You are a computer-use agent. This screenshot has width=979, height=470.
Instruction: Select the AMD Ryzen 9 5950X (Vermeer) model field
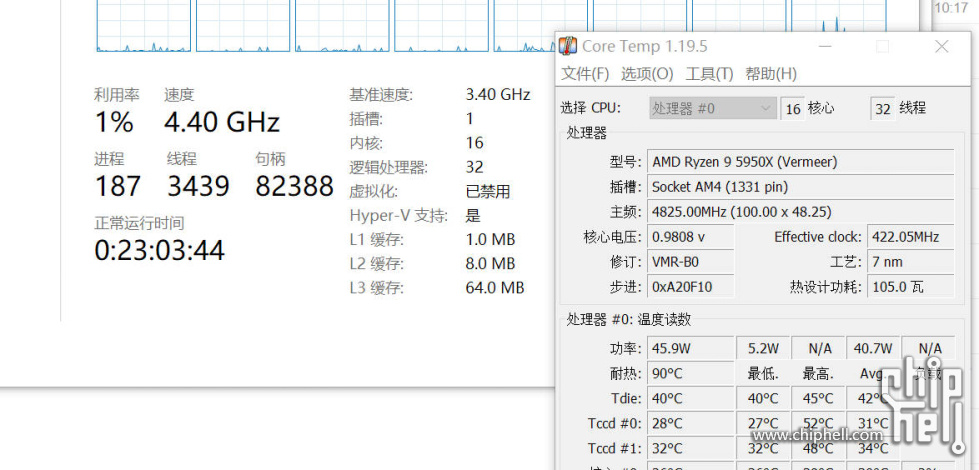tap(800, 162)
